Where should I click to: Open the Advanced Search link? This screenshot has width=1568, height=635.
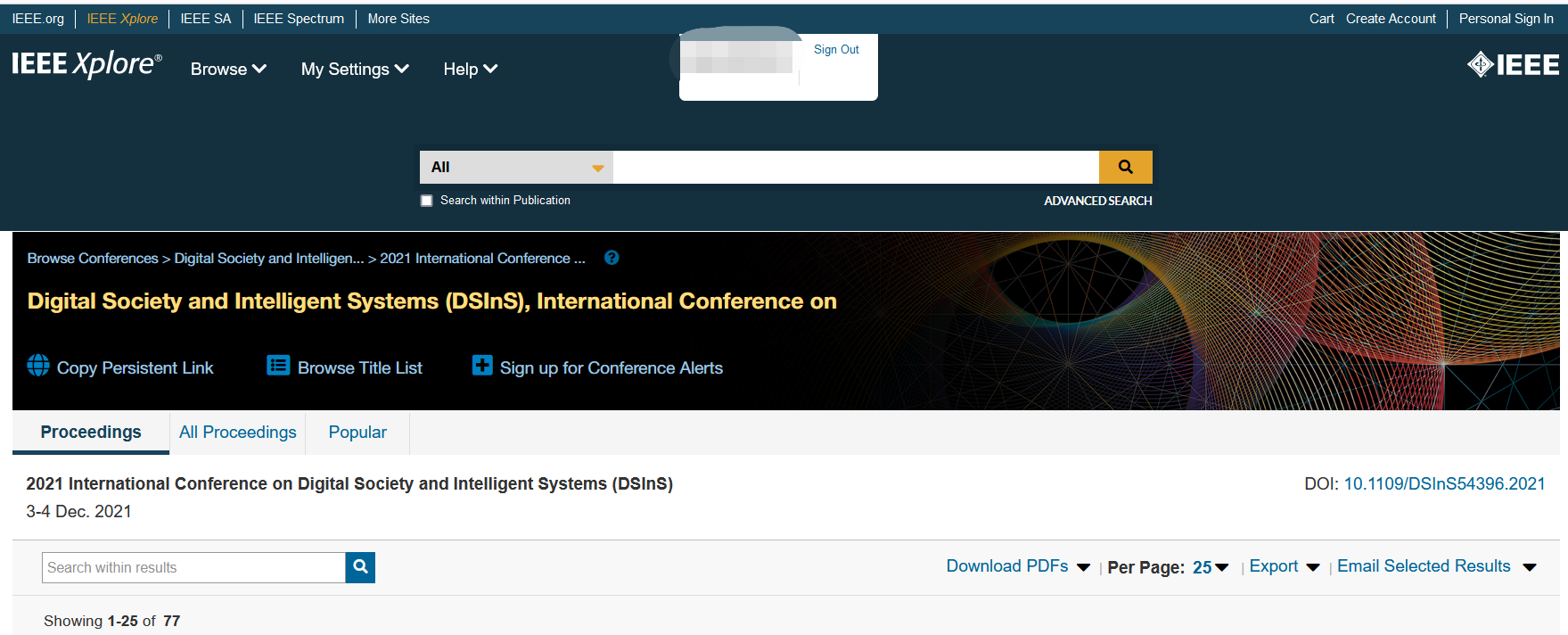1097,201
